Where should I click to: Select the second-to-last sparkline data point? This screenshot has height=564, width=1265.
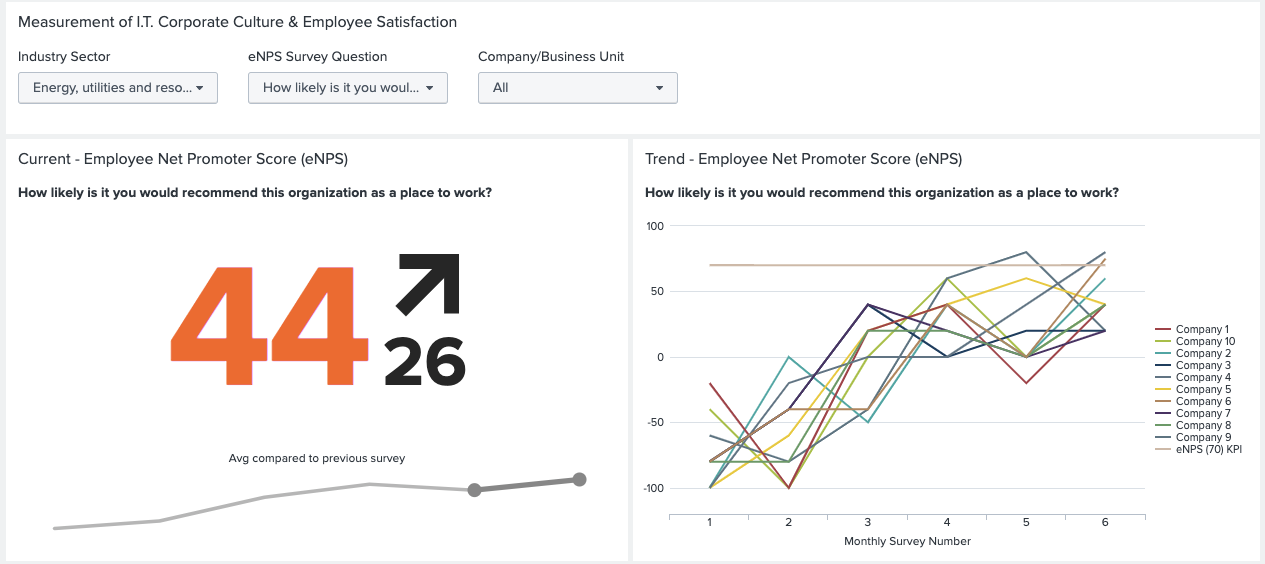(474, 490)
